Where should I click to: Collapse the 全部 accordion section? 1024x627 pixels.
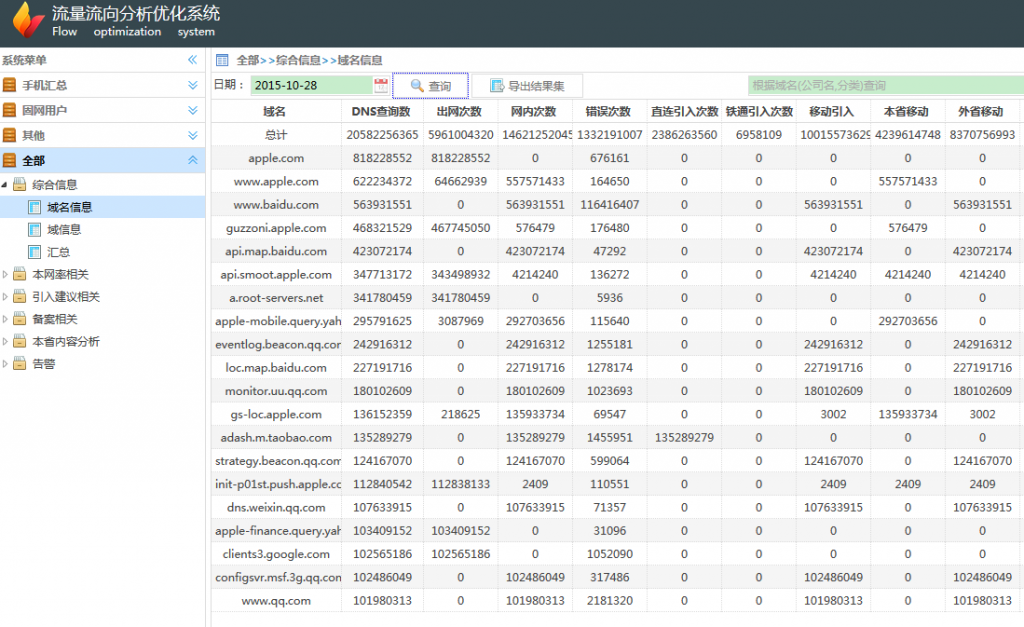click(x=193, y=160)
